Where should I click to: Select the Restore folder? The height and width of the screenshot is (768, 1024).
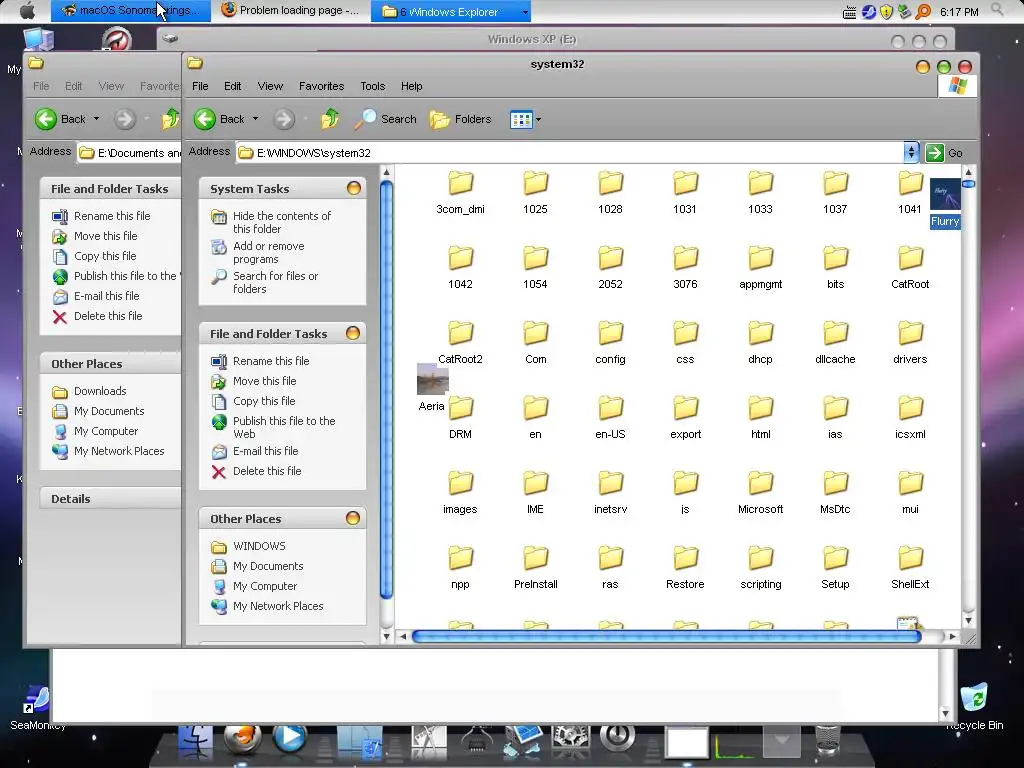[685, 569]
